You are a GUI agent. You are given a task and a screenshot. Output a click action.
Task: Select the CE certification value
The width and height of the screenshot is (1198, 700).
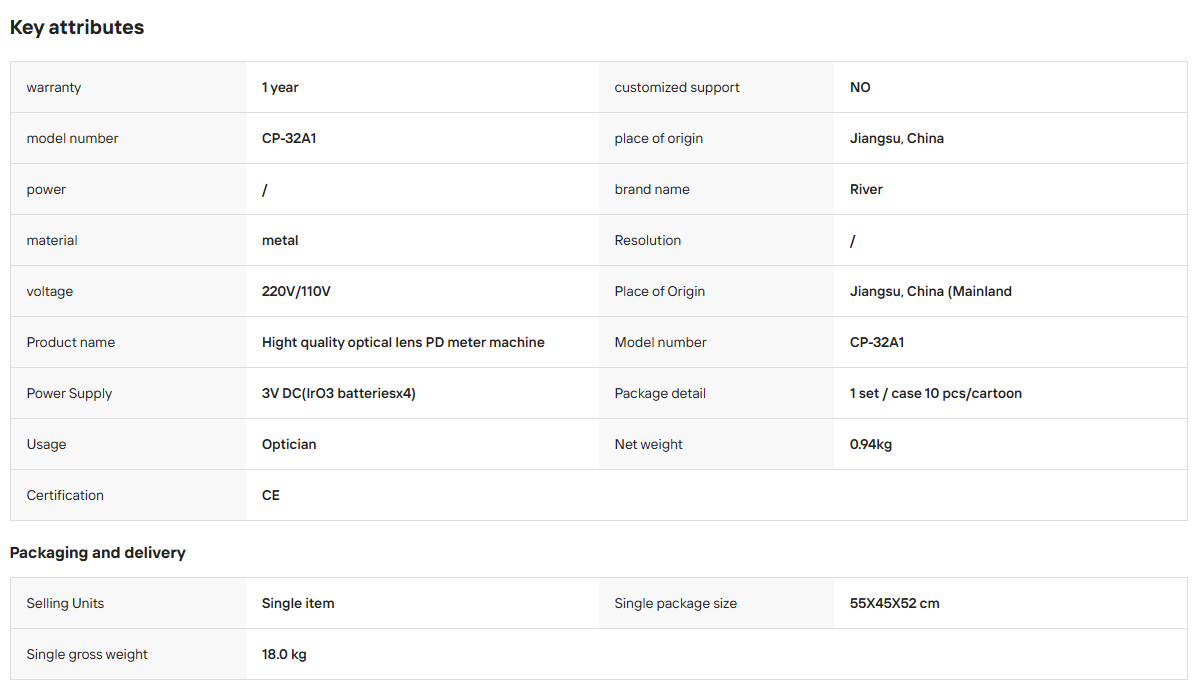(270, 495)
